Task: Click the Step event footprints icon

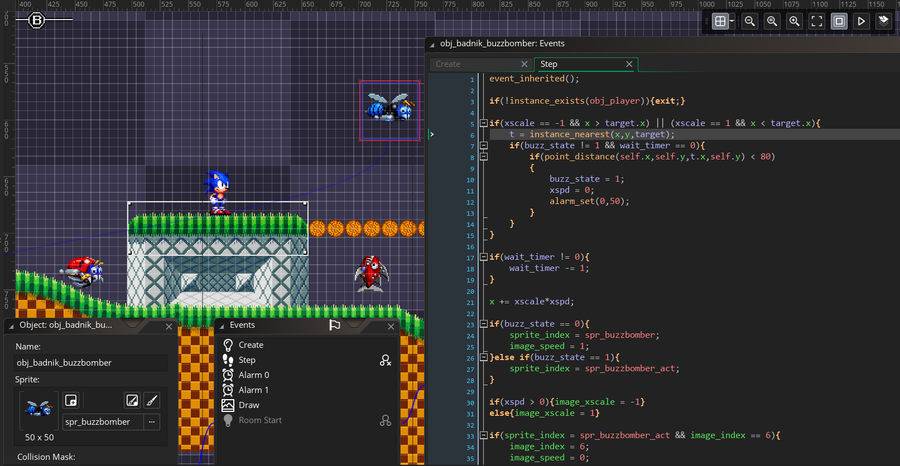Action: (x=228, y=360)
